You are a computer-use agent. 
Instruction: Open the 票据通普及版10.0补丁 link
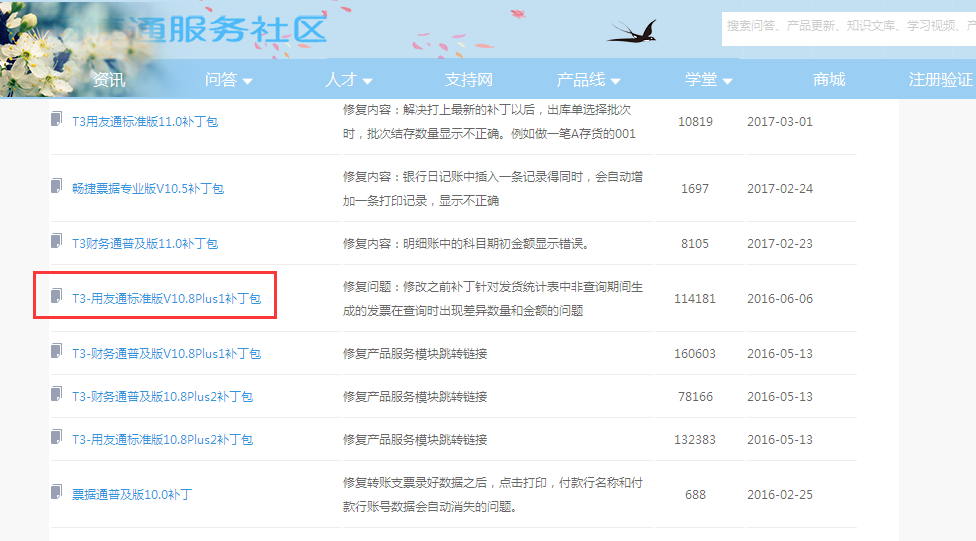click(132, 494)
